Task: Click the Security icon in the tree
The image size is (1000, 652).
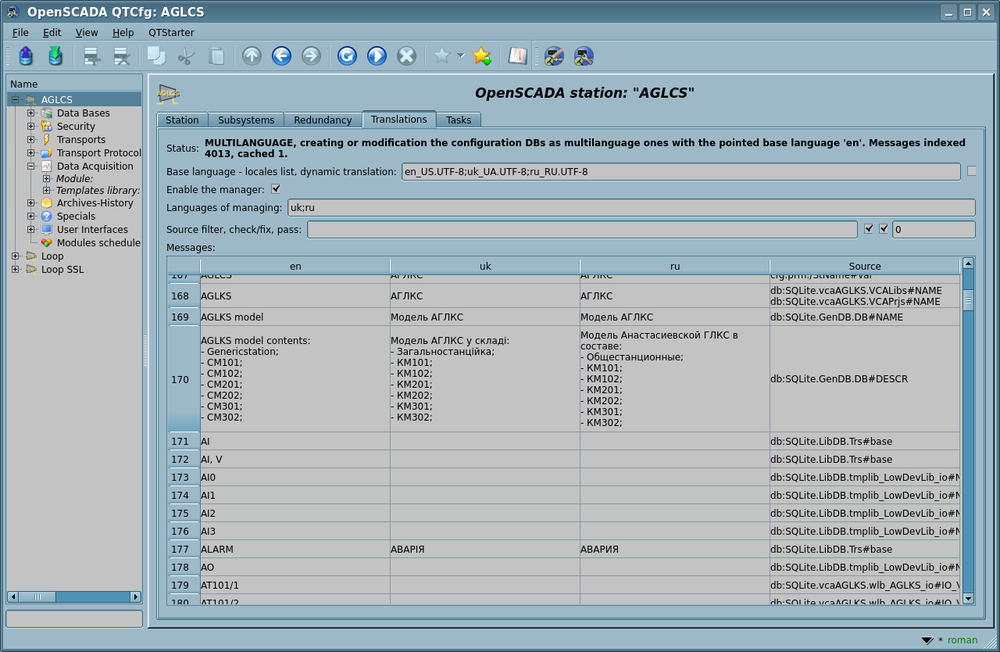Action: (46, 127)
